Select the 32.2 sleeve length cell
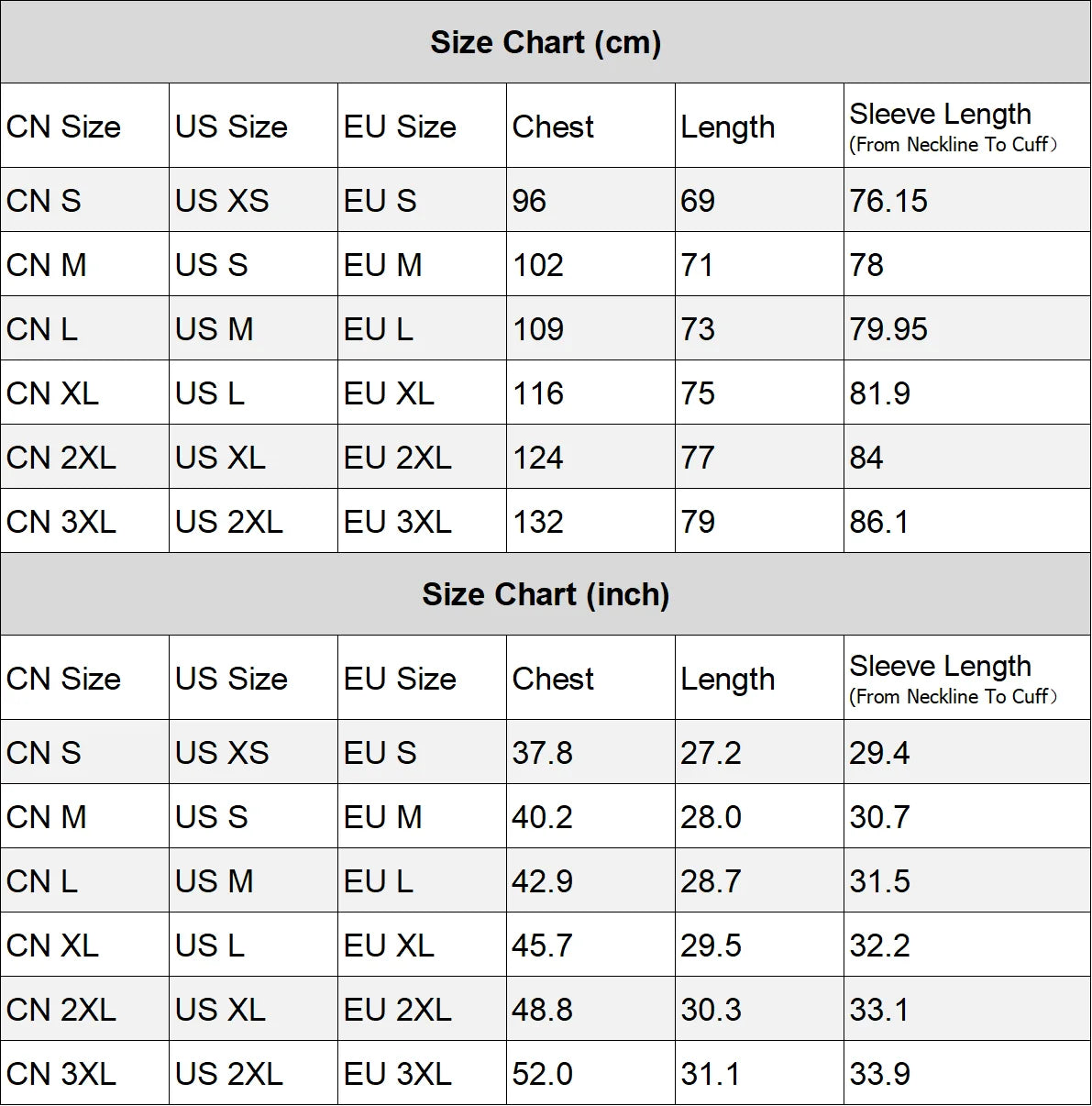Viewport: 1092px width, 1106px height. [x=879, y=946]
